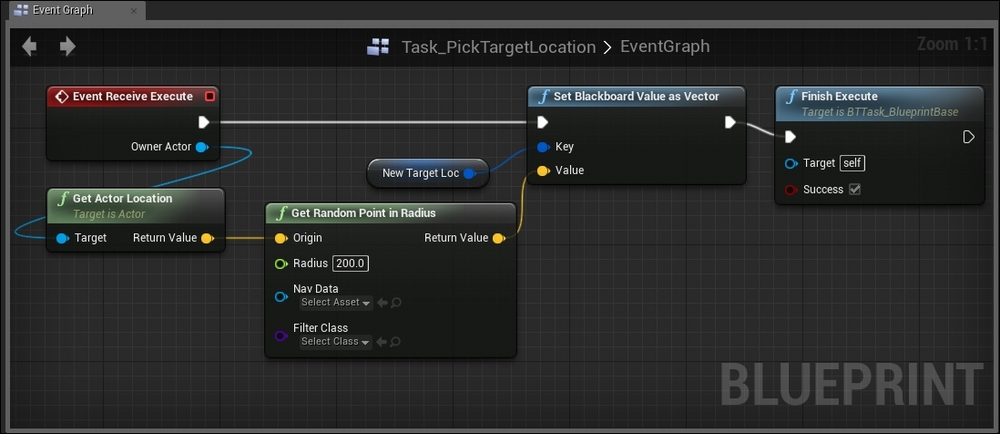Open Task_PickTargetLocation breadcrumb link
Viewport: 1000px width, 434px height.
click(499, 47)
